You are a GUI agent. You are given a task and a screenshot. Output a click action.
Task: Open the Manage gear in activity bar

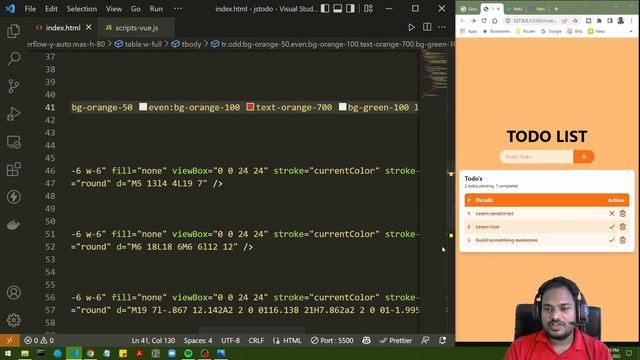pos(13,320)
